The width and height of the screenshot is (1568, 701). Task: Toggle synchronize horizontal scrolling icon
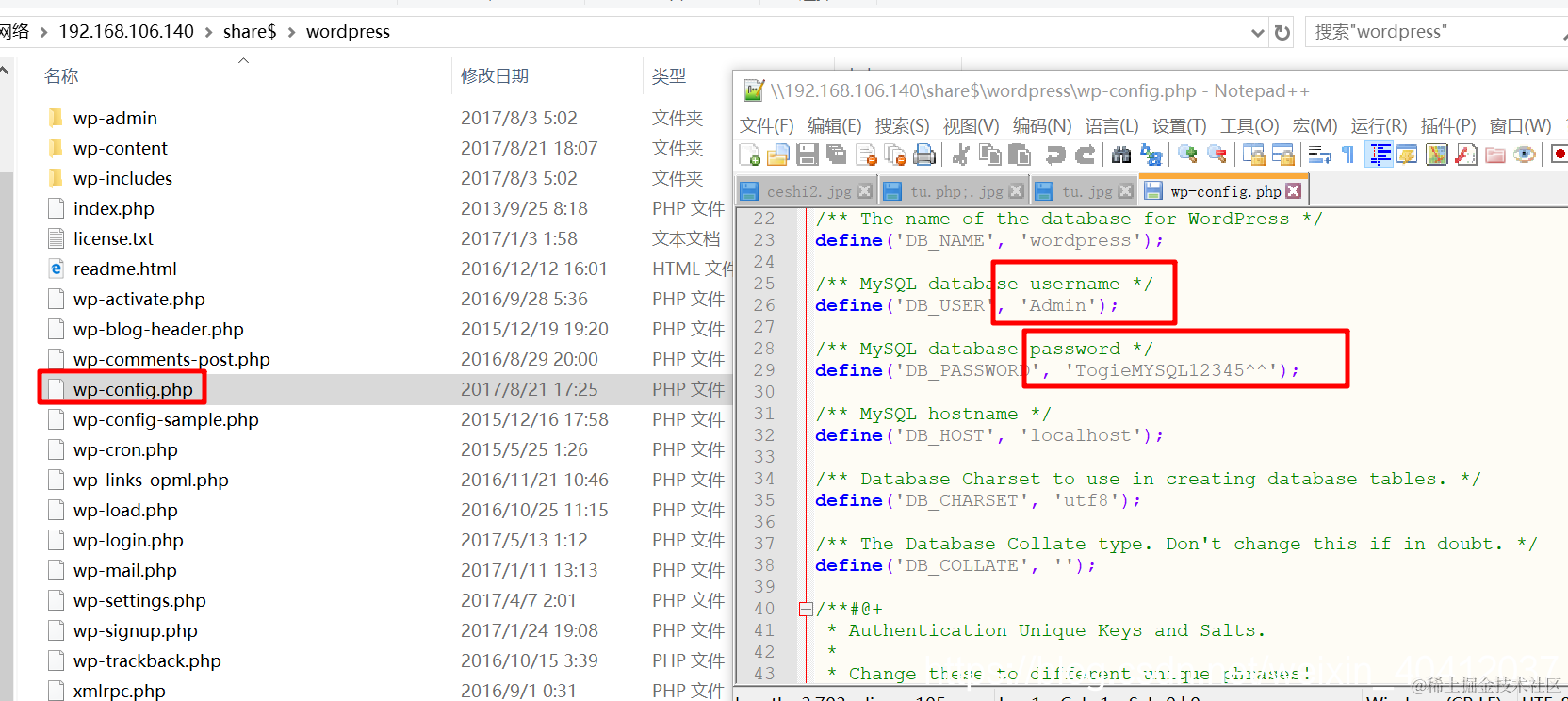click(x=1283, y=155)
